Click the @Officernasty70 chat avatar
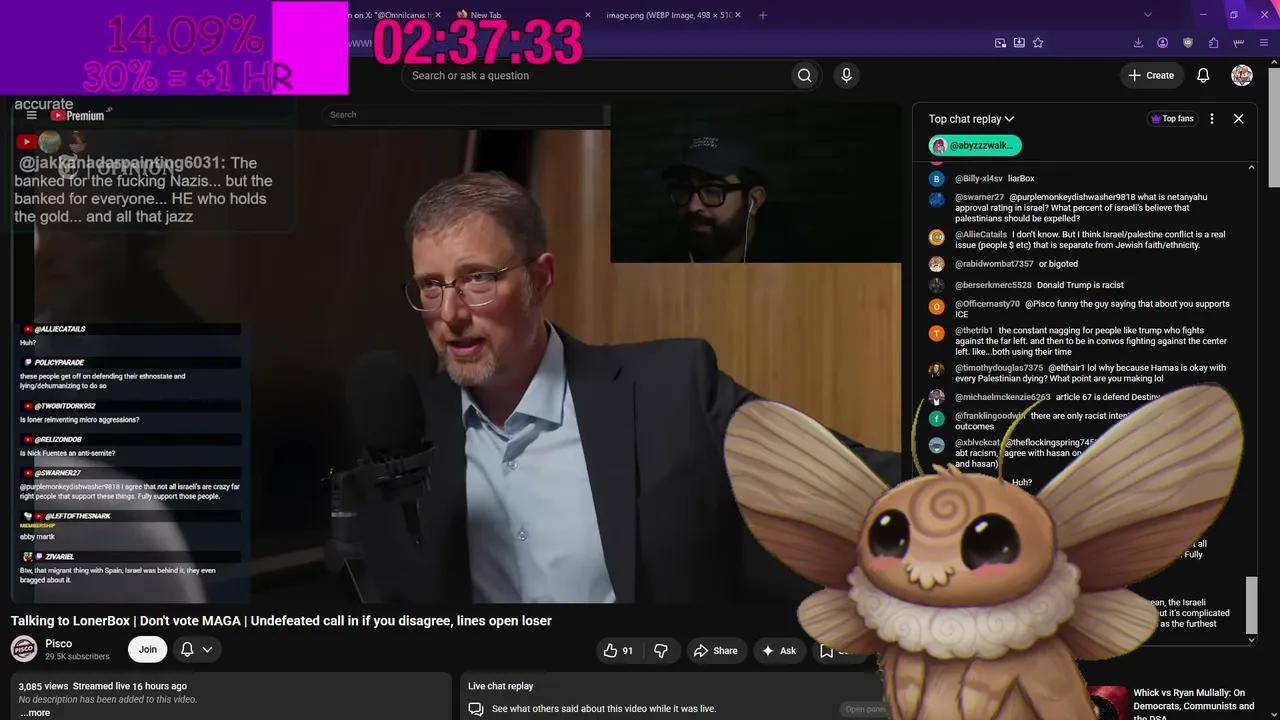 point(936,307)
